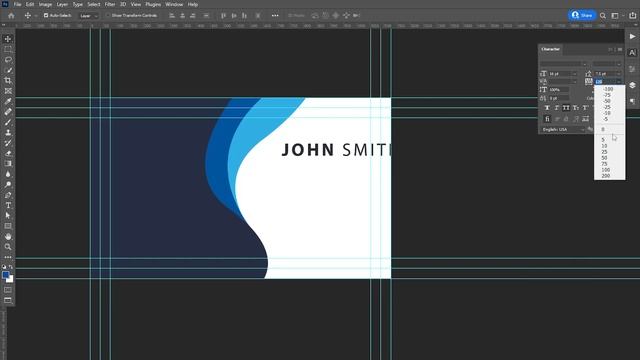Screen dimensions: 640x360
Task: Open the Image menu
Action: (x=45, y=4)
